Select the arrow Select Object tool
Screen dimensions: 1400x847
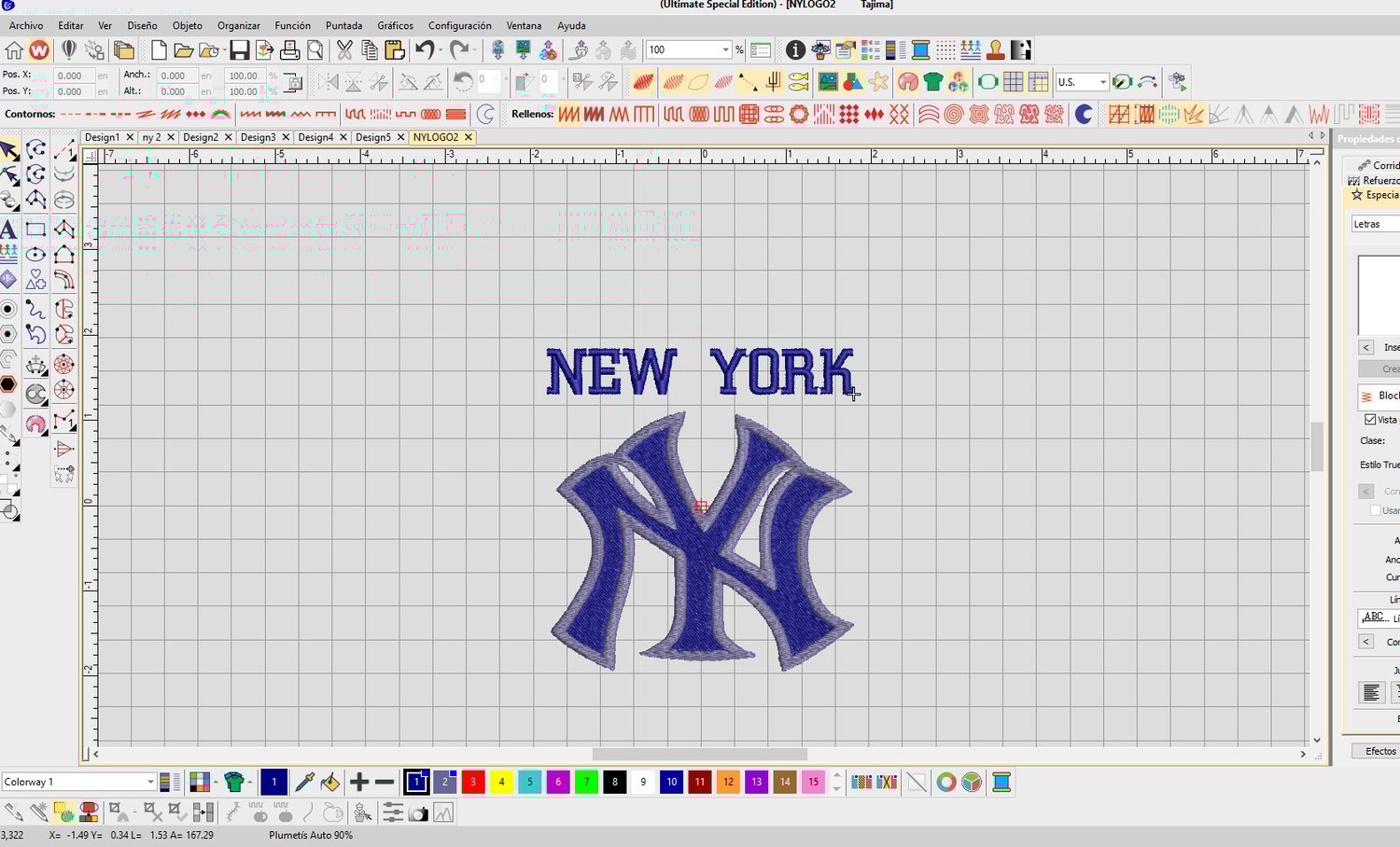tap(8, 150)
